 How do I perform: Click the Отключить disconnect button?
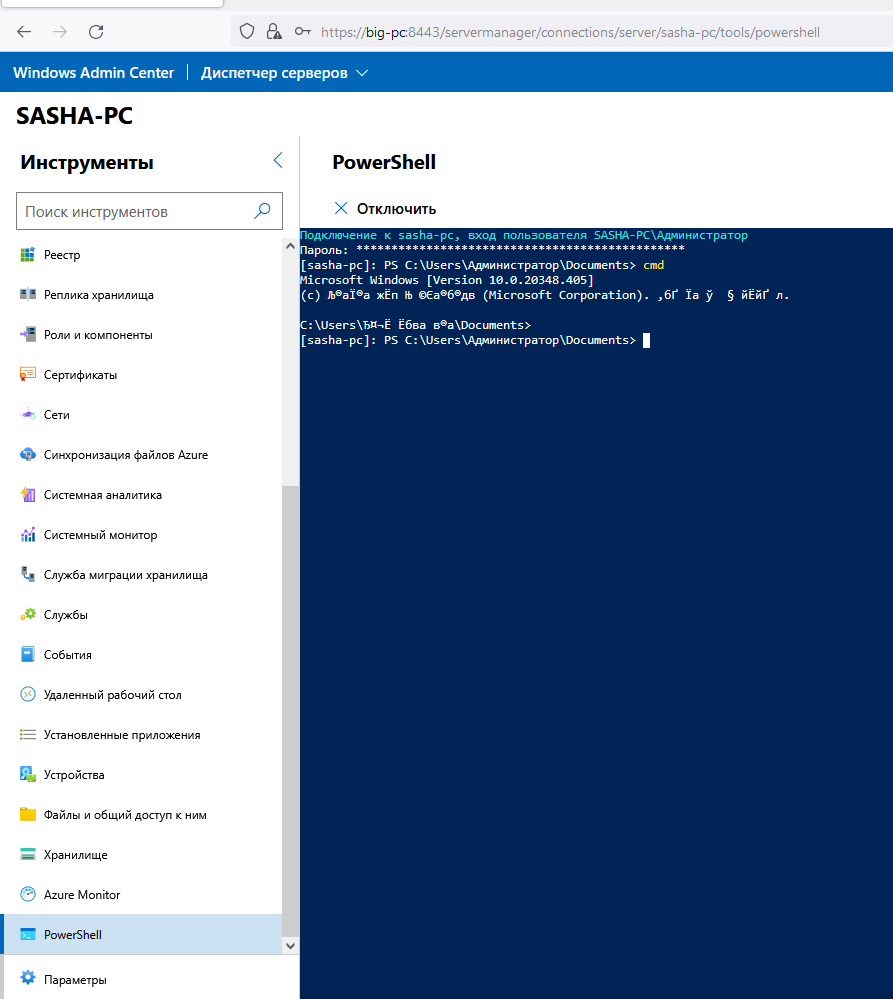(x=385, y=208)
